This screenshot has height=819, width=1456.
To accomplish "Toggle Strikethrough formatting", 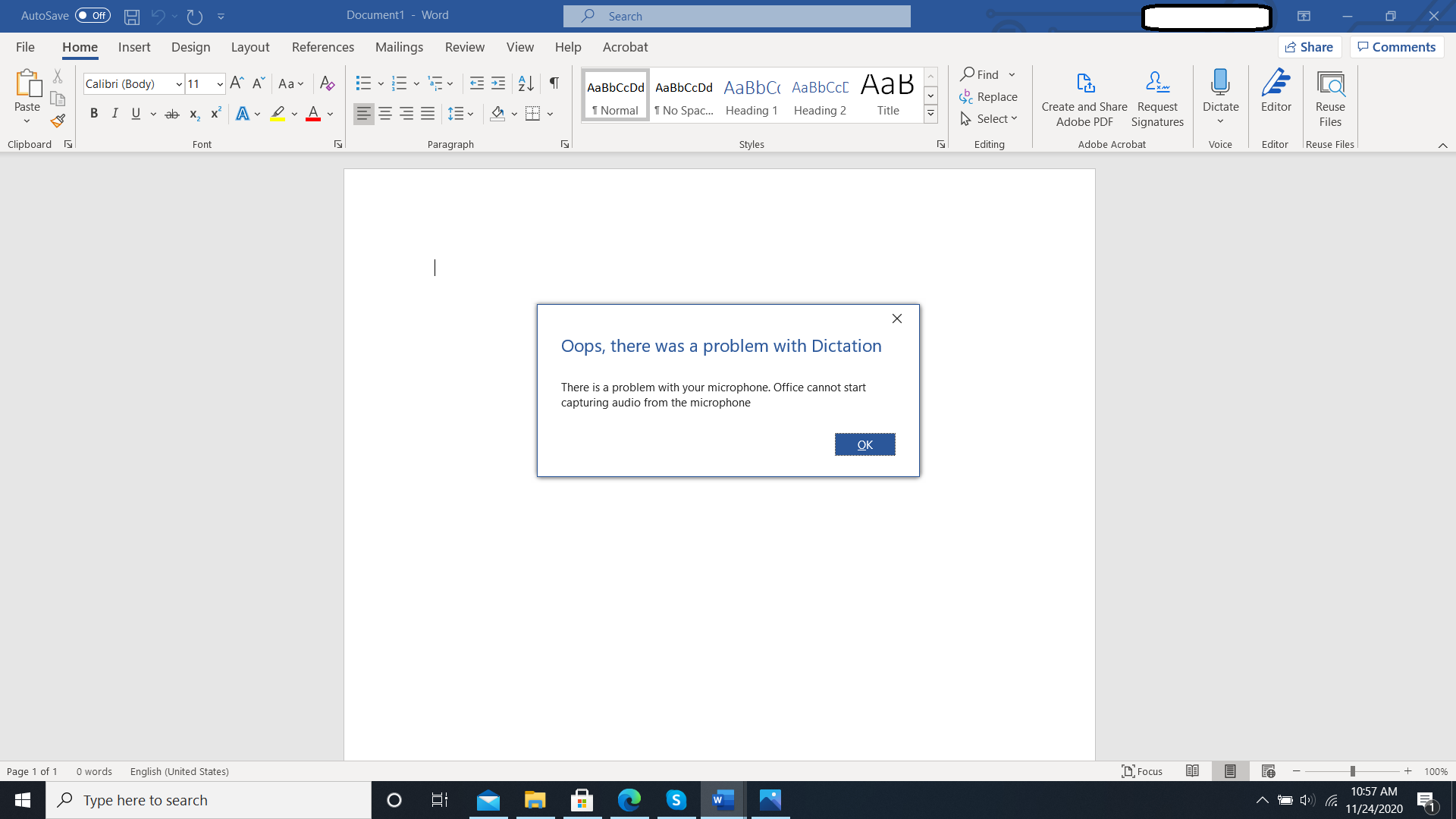I will [x=172, y=114].
